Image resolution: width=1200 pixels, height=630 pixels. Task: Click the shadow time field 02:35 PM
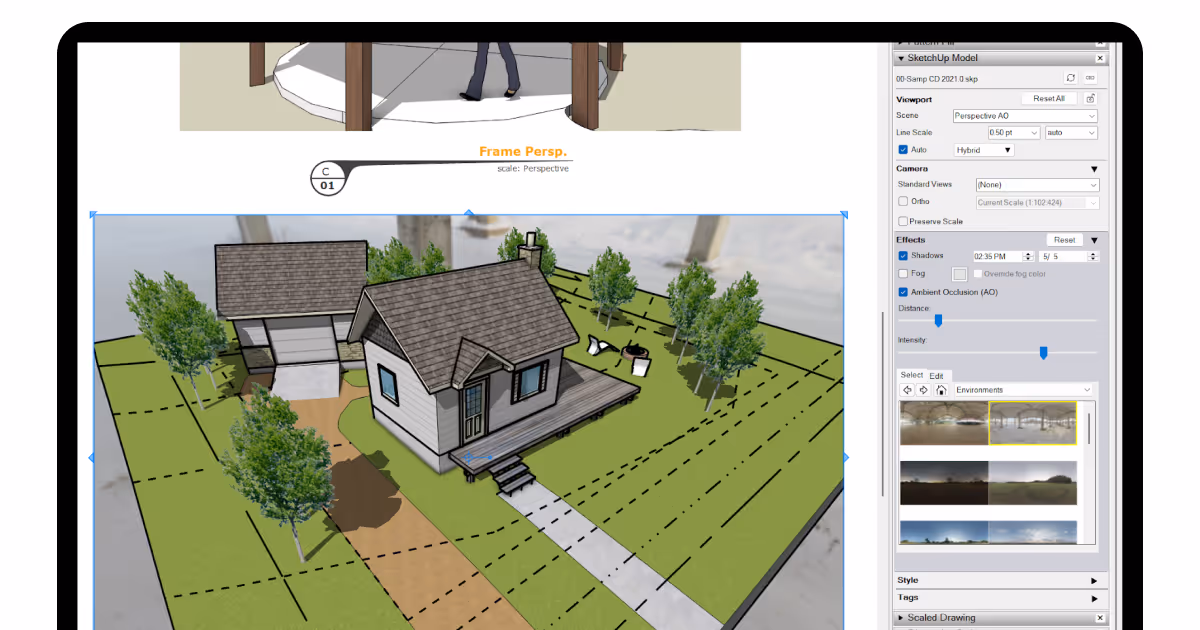(x=999, y=257)
